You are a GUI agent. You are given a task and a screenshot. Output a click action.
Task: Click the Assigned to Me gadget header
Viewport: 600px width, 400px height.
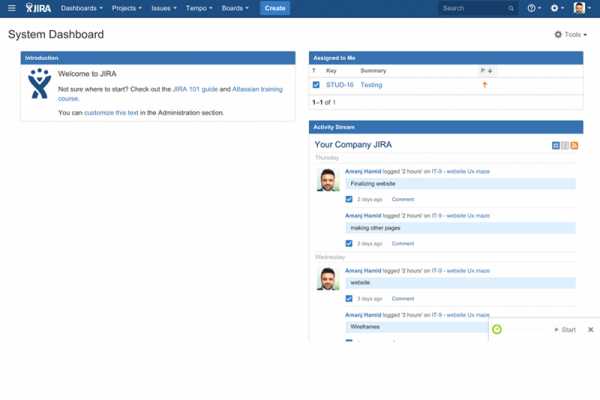[x=446, y=58]
